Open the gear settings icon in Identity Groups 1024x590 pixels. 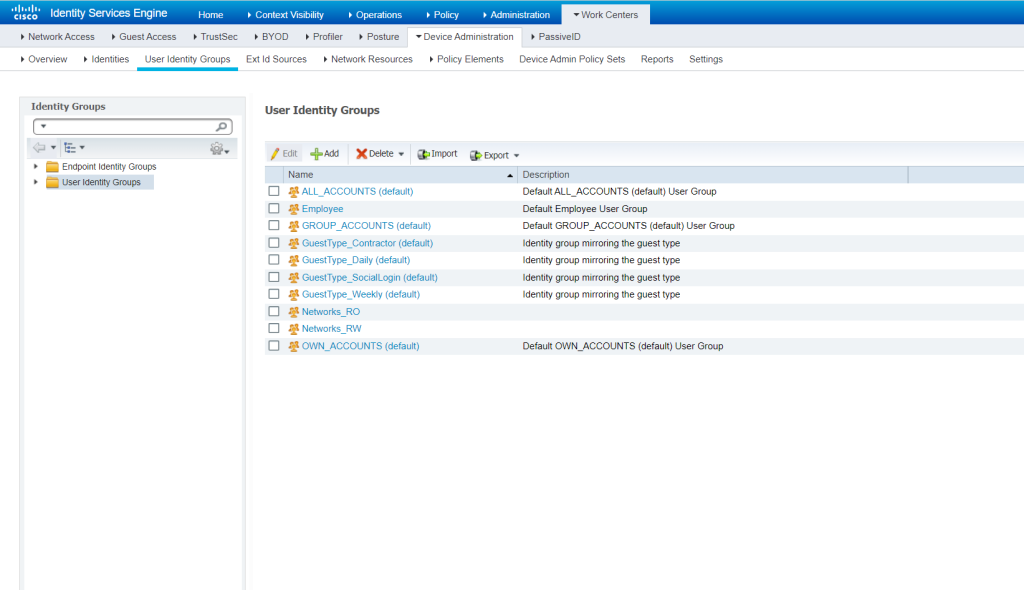coord(216,148)
